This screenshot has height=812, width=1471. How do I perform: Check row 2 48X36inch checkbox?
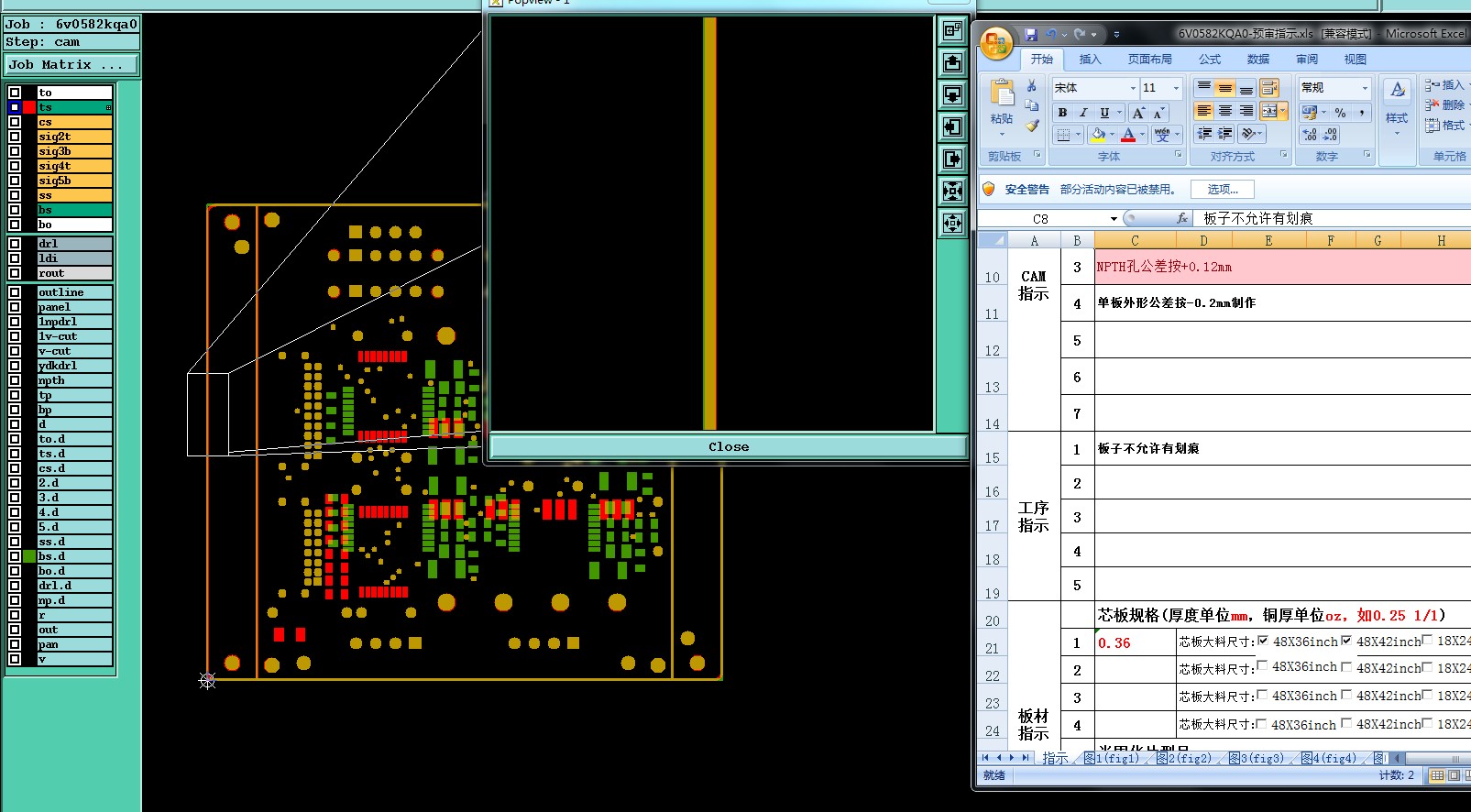(x=1263, y=666)
